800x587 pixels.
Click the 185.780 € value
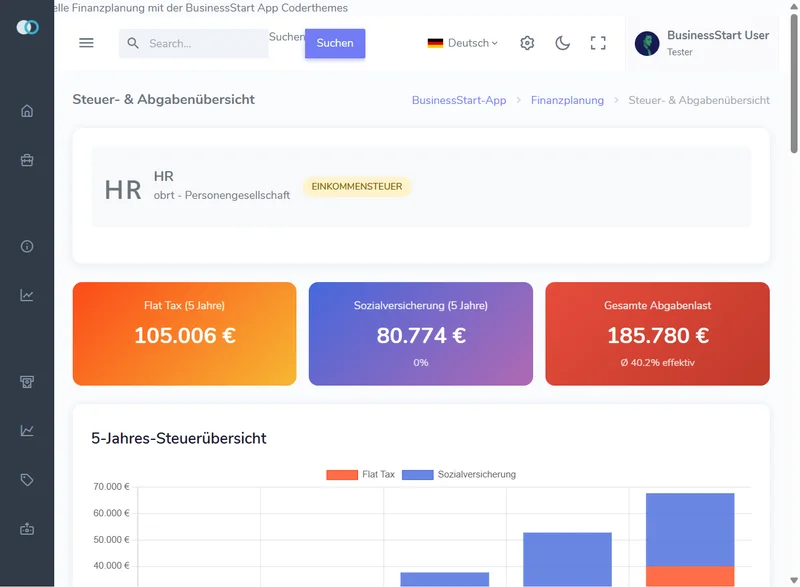(658, 335)
